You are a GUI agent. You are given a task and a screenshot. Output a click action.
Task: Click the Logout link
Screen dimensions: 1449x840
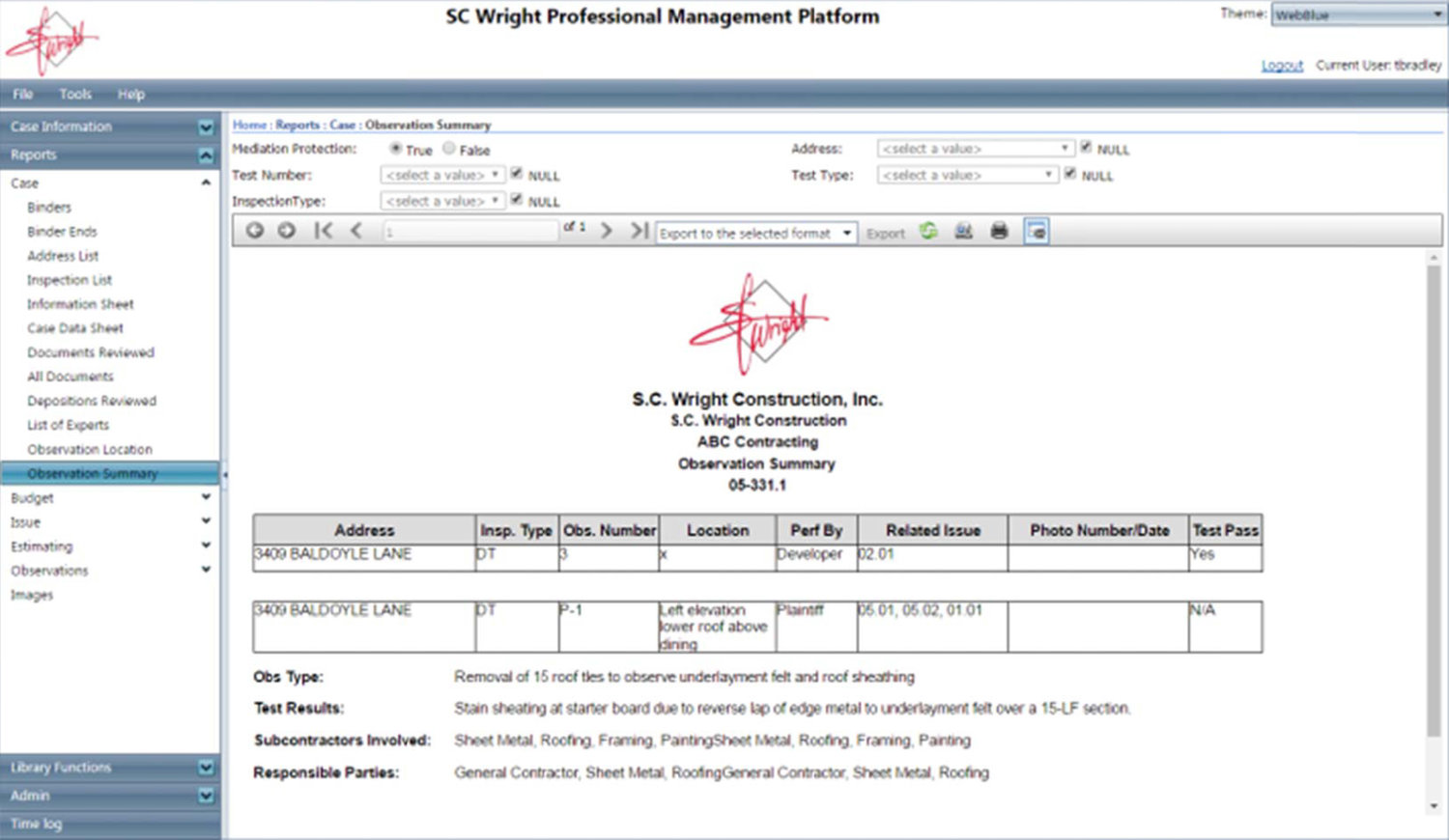(x=1282, y=65)
